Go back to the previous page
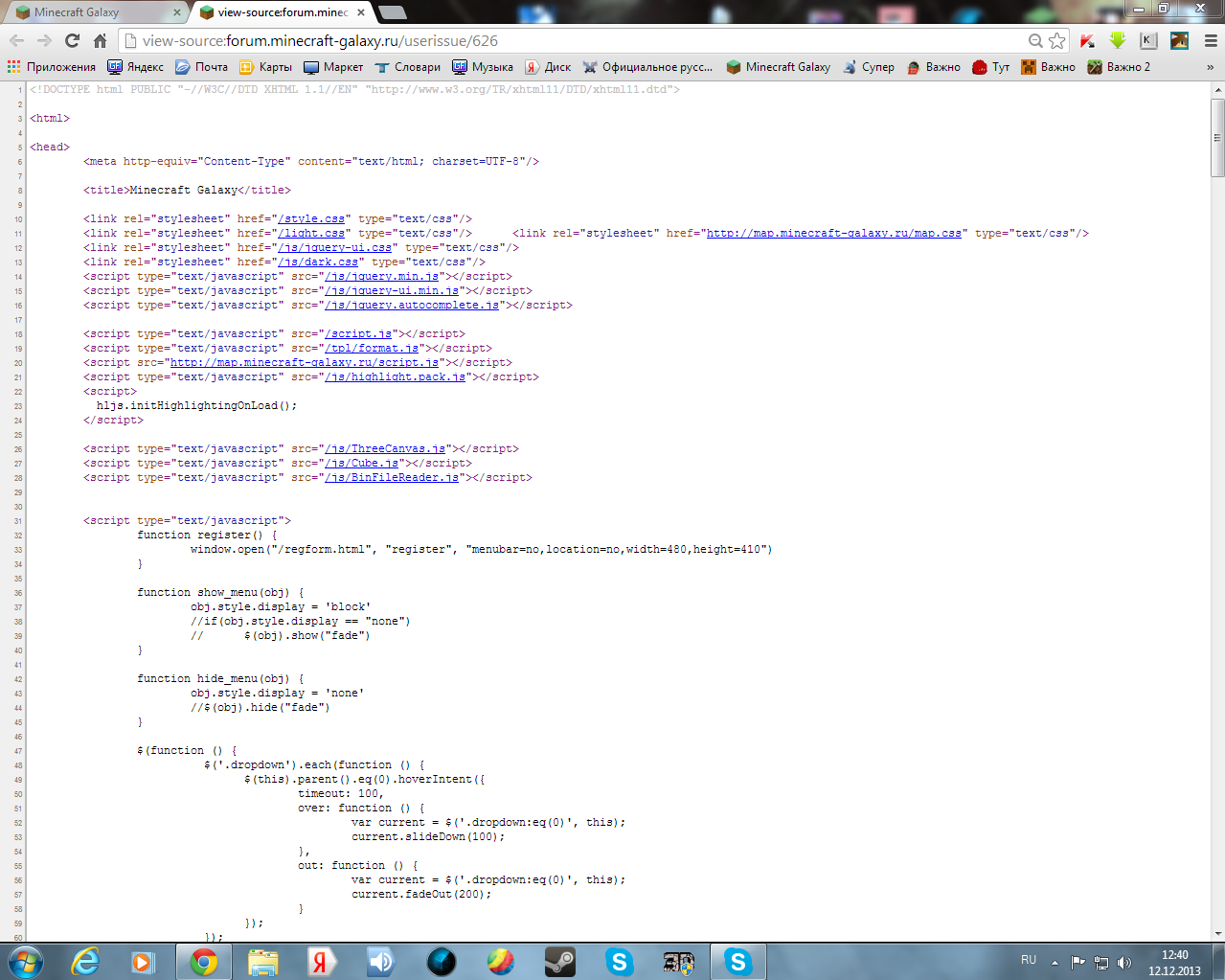 pyautogui.click(x=16, y=40)
